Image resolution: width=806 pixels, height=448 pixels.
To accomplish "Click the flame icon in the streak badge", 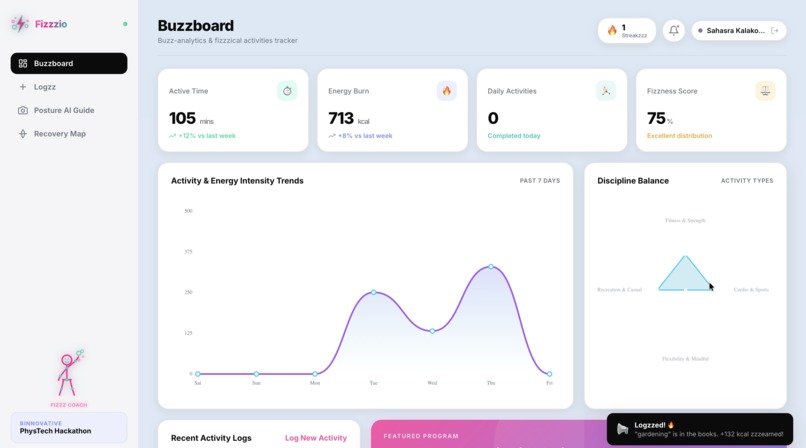I will pos(612,30).
